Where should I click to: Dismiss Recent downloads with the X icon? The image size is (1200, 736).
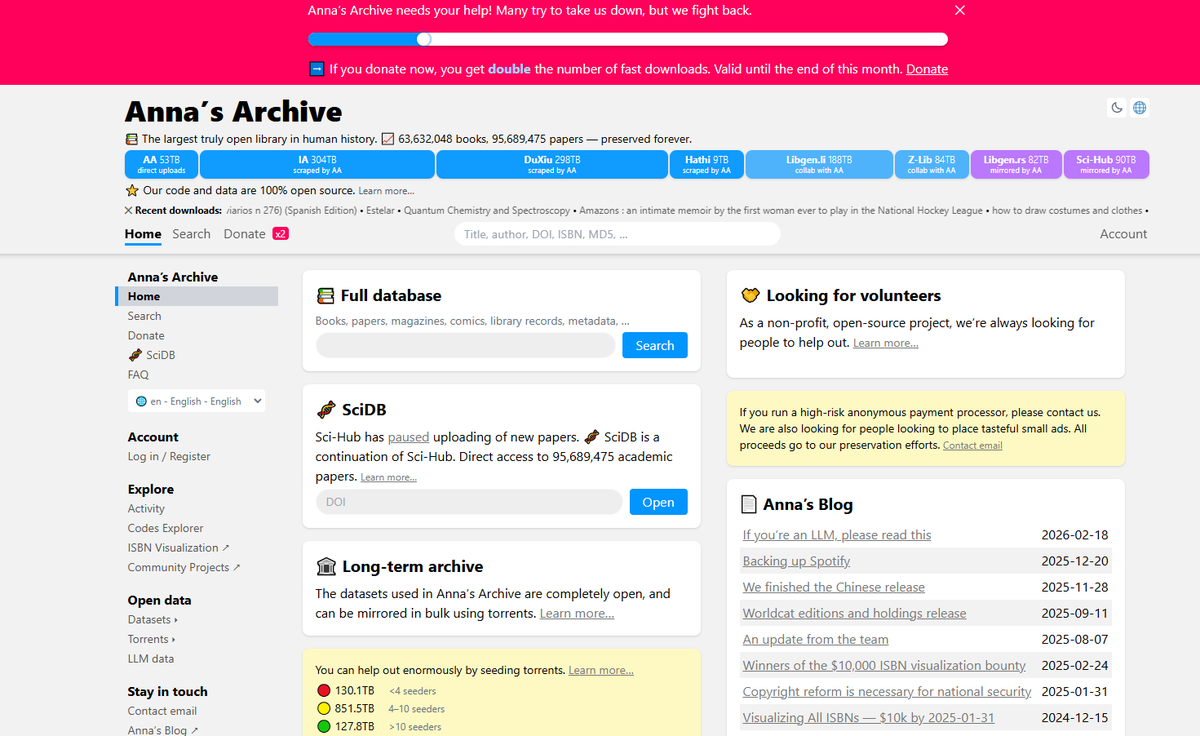coord(128,211)
